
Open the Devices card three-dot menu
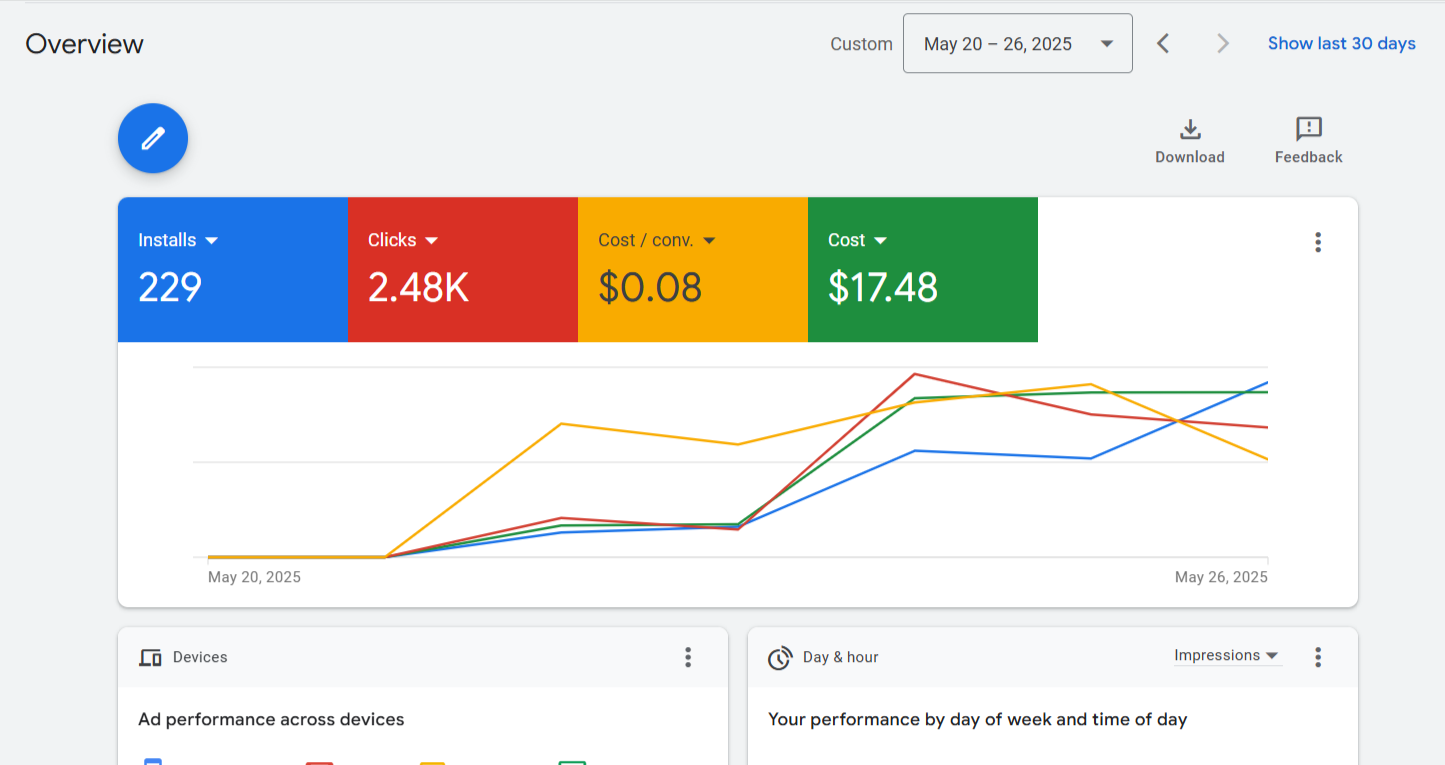[x=688, y=657]
